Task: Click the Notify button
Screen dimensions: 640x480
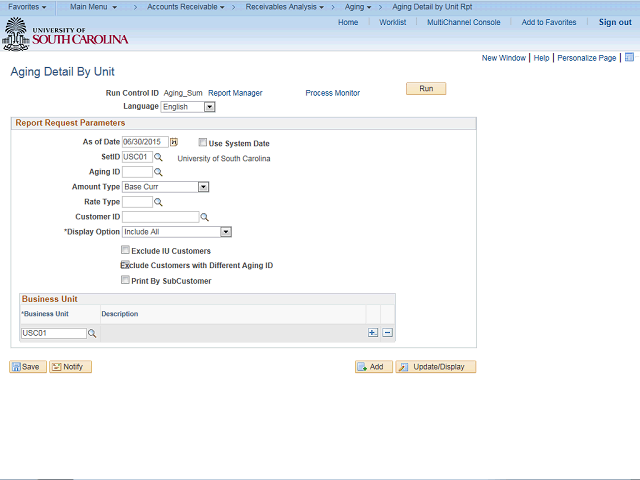Action: 70,367
